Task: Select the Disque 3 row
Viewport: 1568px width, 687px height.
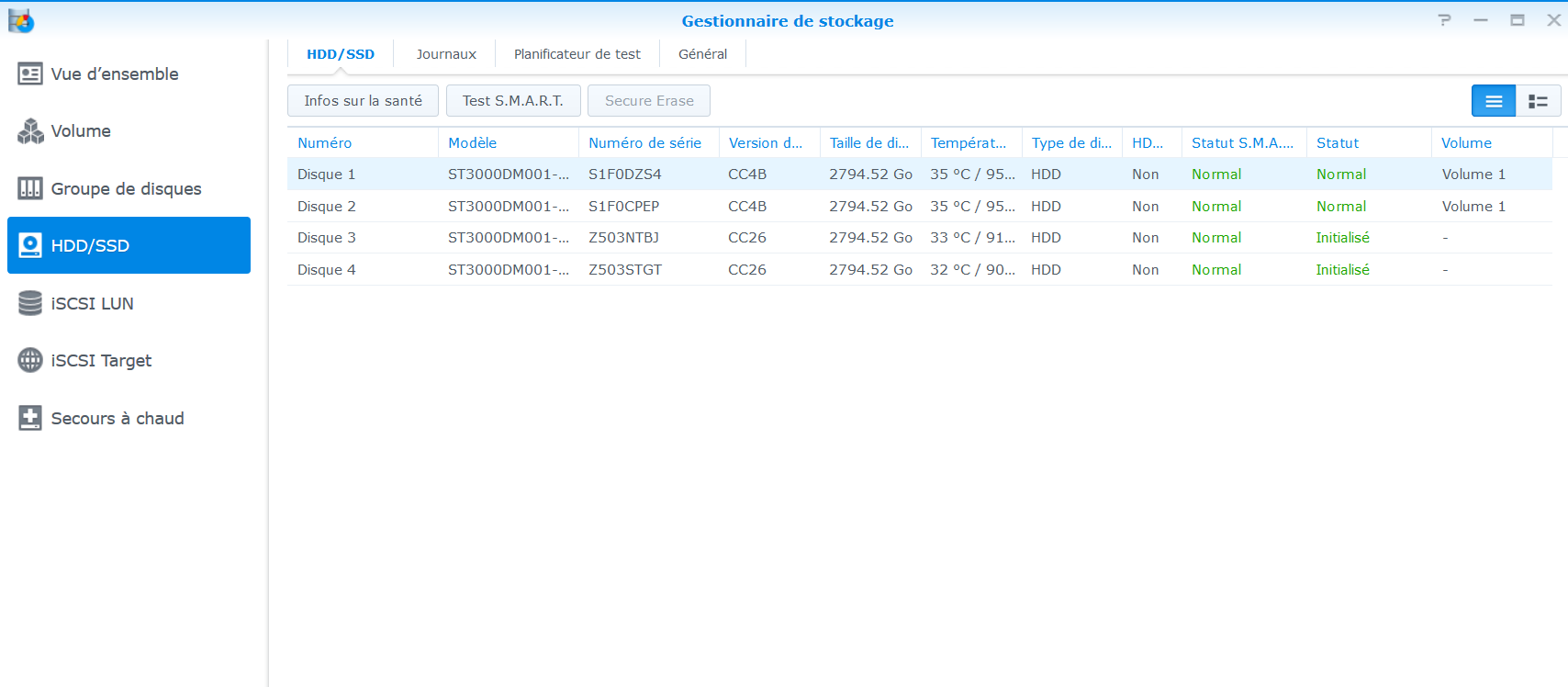Action: pyautogui.click(x=327, y=238)
